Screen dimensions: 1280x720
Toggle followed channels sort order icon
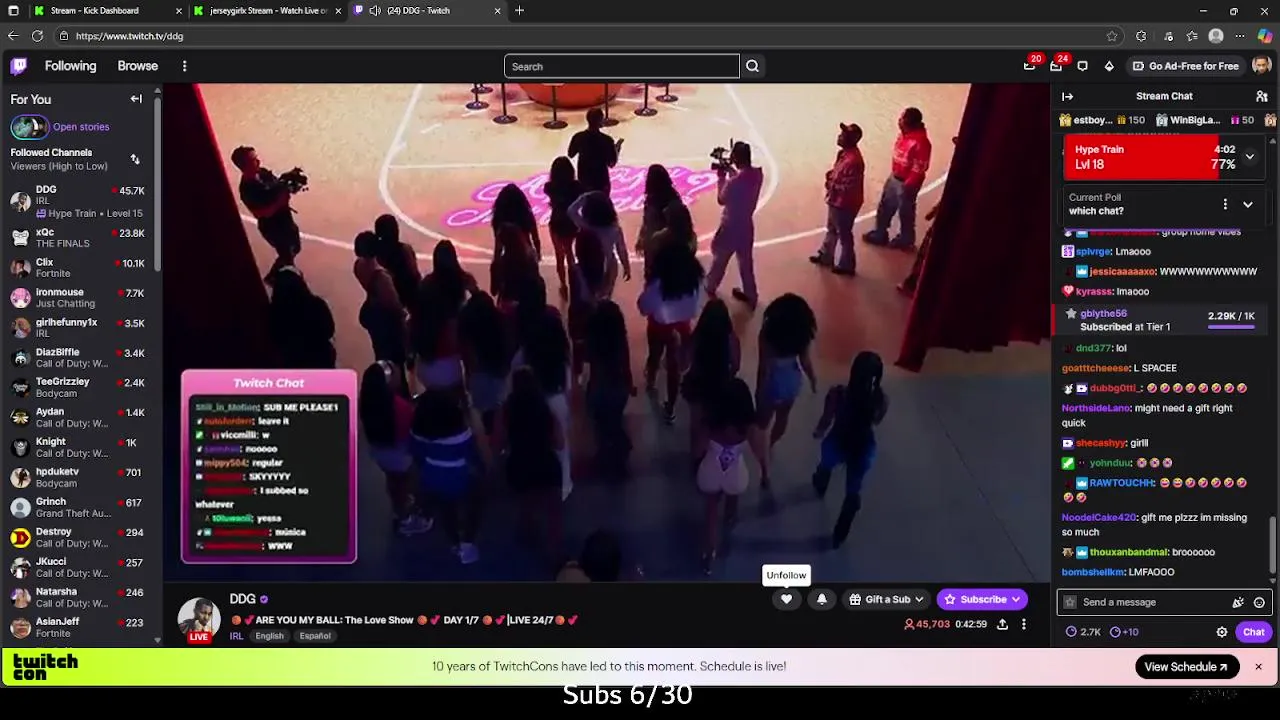pos(135,159)
